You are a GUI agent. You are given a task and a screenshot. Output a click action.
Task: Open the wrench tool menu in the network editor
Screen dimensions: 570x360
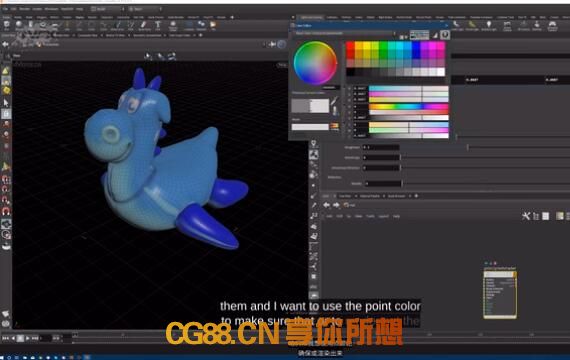526,216
